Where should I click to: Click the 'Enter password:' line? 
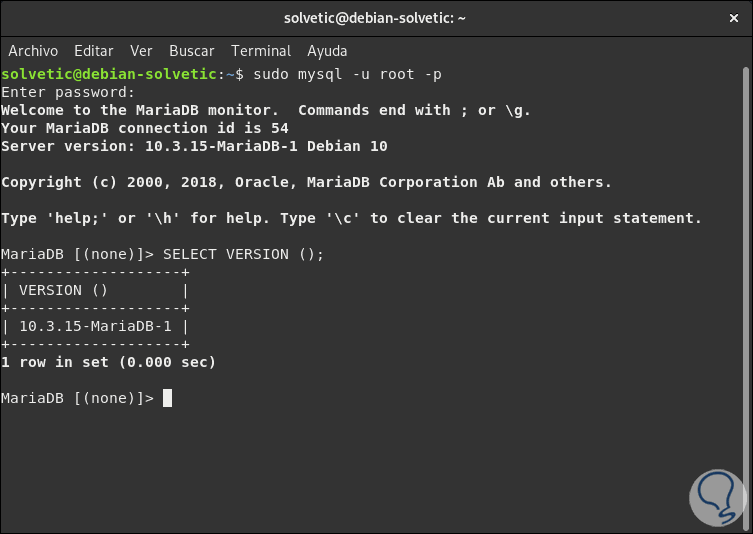[x=68, y=92]
